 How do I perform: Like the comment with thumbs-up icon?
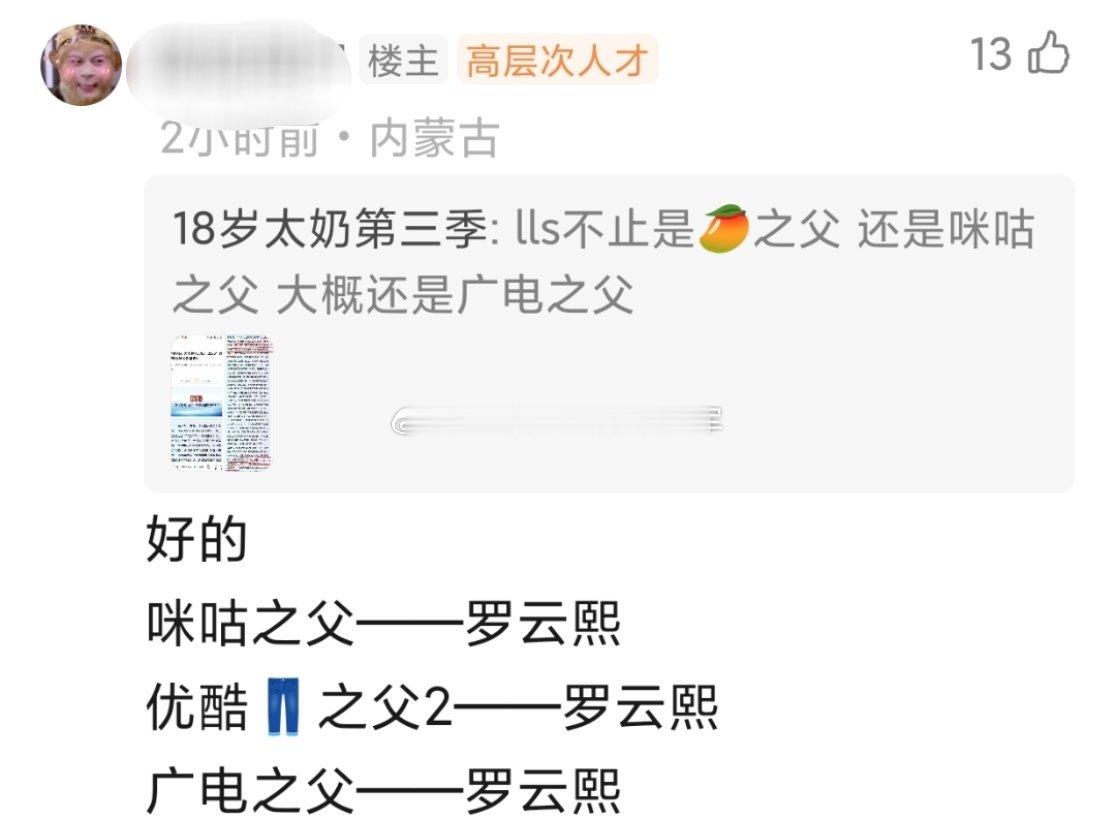(1050, 53)
